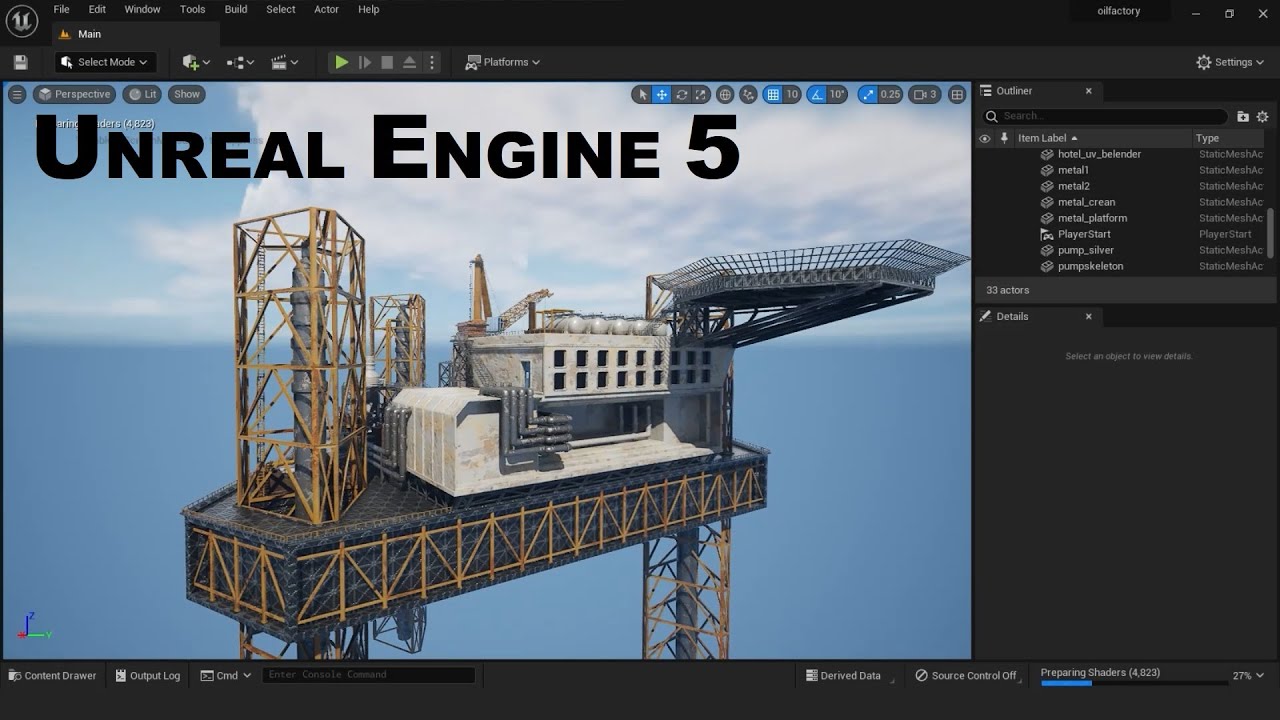Toggle scale snapping
The image size is (1280, 720).
point(867,95)
